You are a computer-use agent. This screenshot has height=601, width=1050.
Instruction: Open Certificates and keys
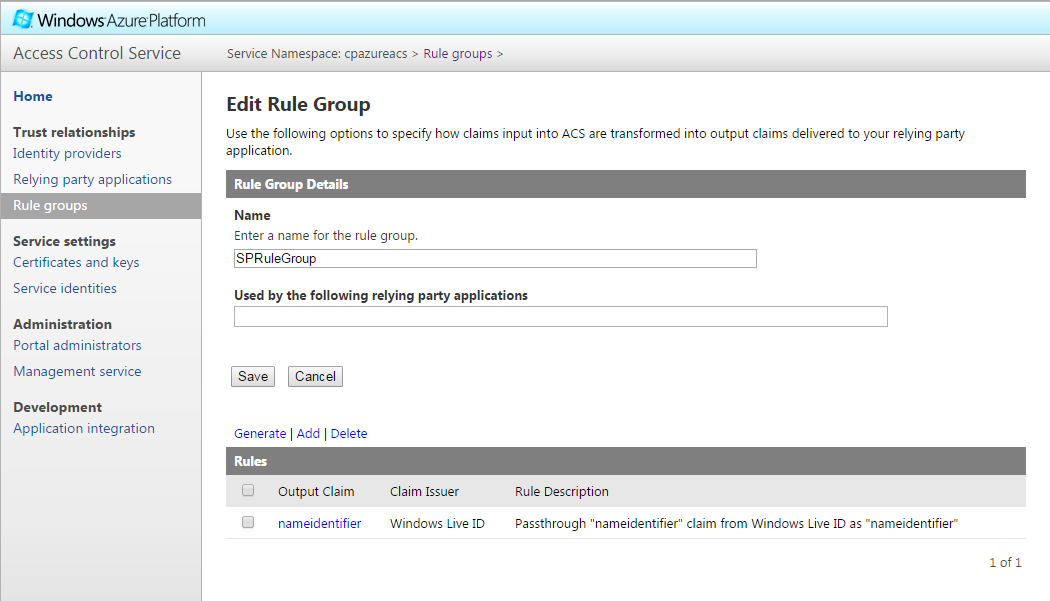click(x=76, y=263)
